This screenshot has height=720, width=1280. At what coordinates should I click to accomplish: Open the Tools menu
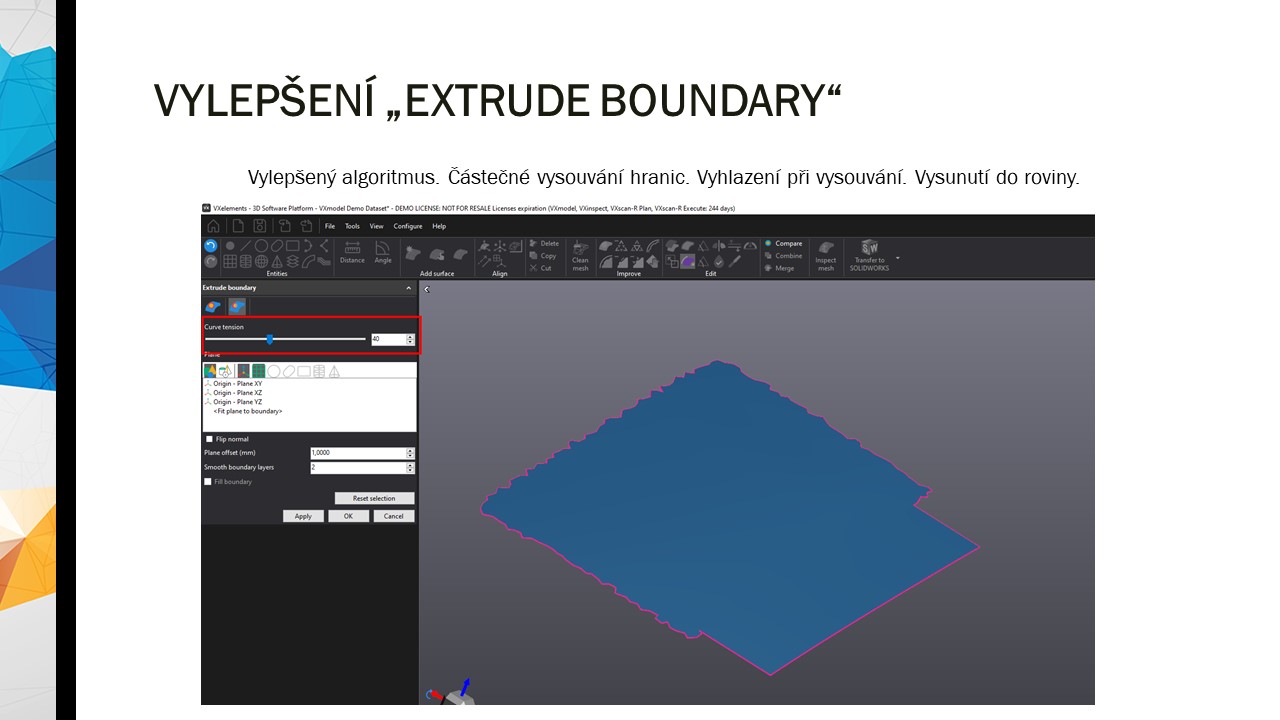pos(352,226)
